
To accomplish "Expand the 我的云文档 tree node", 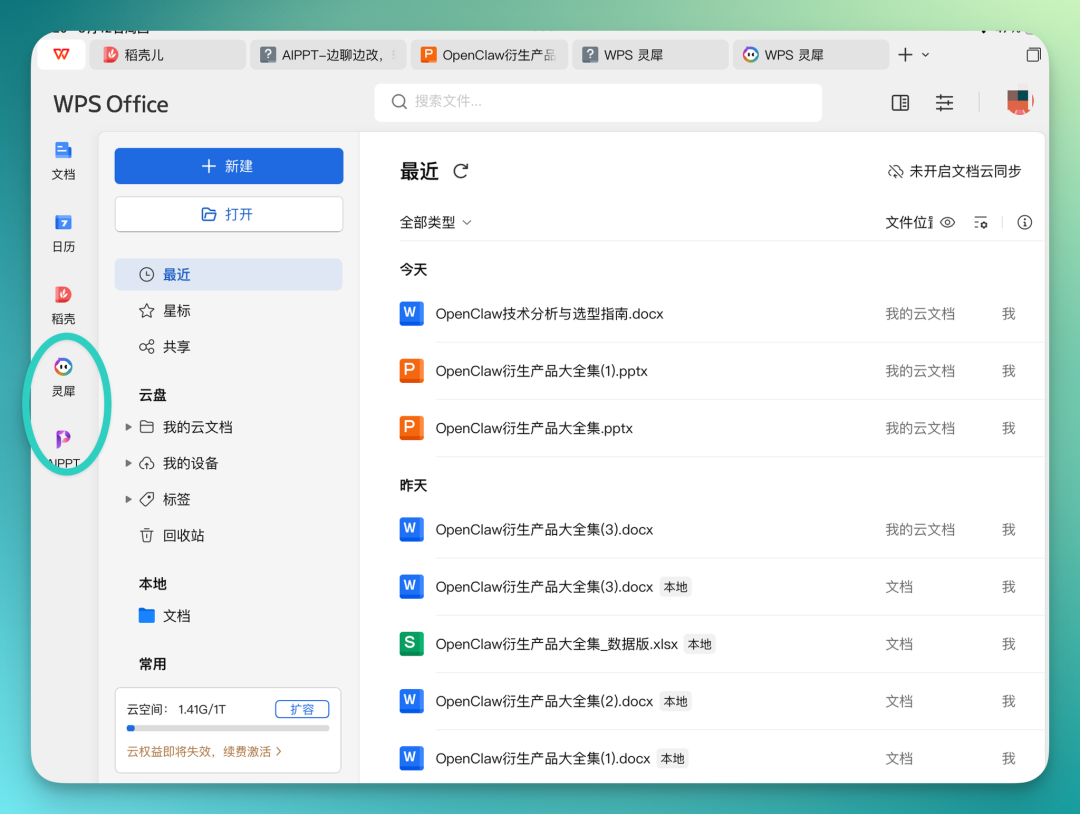I will [x=128, y=427].
